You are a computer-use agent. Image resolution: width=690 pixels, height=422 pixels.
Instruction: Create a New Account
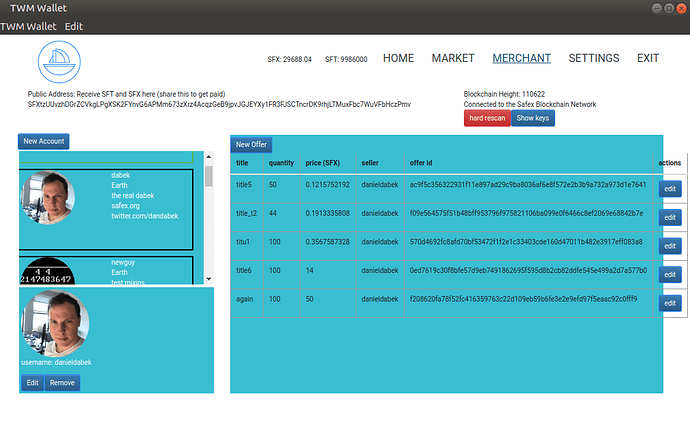point(44,141)
